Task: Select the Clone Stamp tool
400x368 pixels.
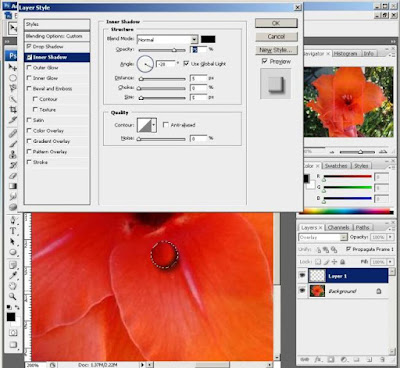Action: (13, 154)
